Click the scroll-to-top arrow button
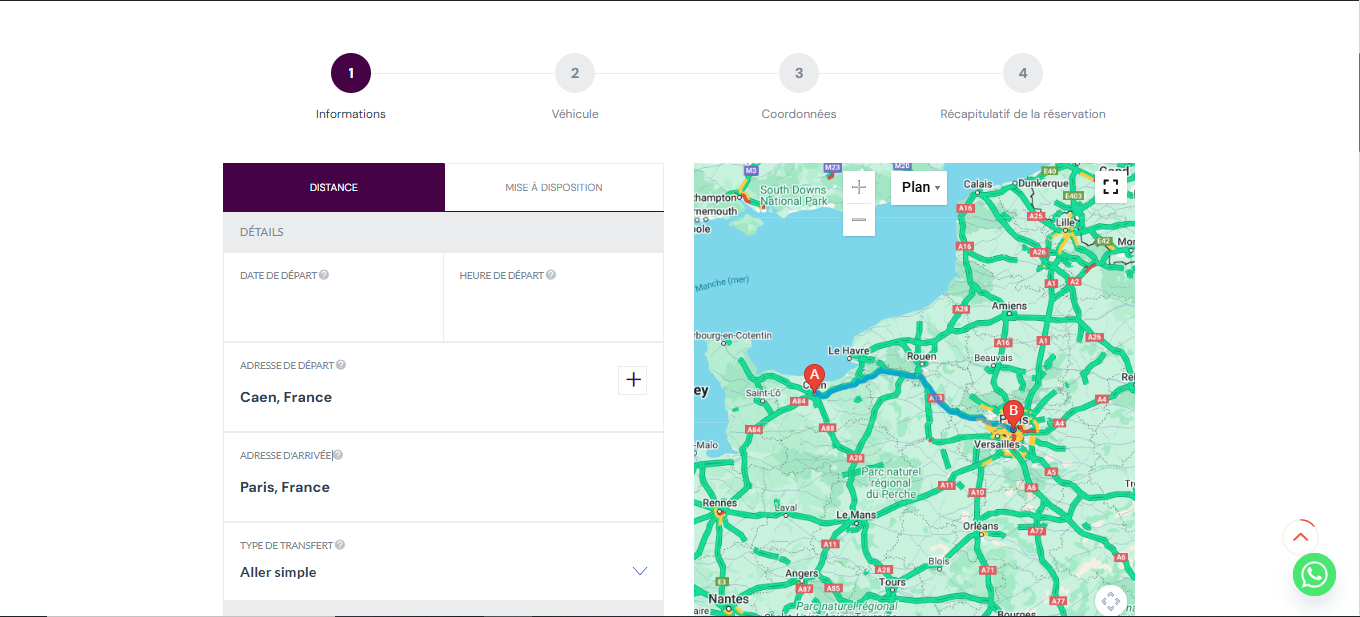Screen dimensions: 1360x617 tap(1300, 537)
